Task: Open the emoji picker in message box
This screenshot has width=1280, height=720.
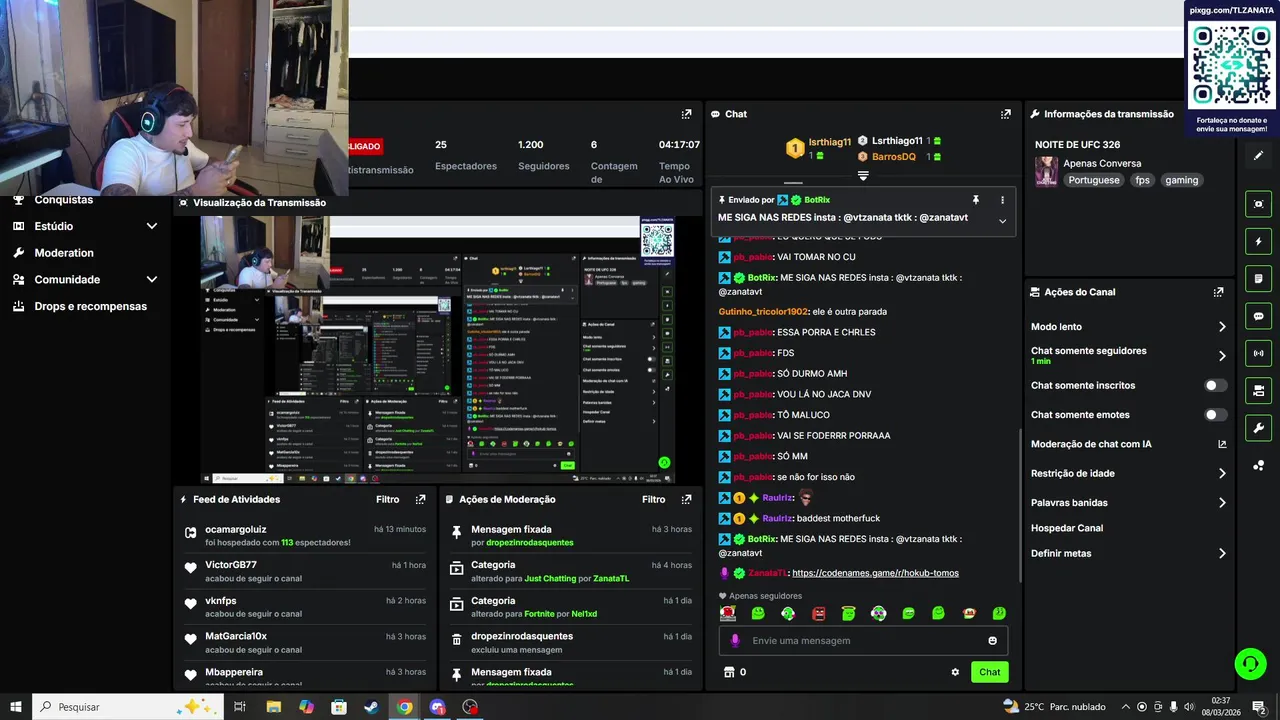Action: [992, 641]
